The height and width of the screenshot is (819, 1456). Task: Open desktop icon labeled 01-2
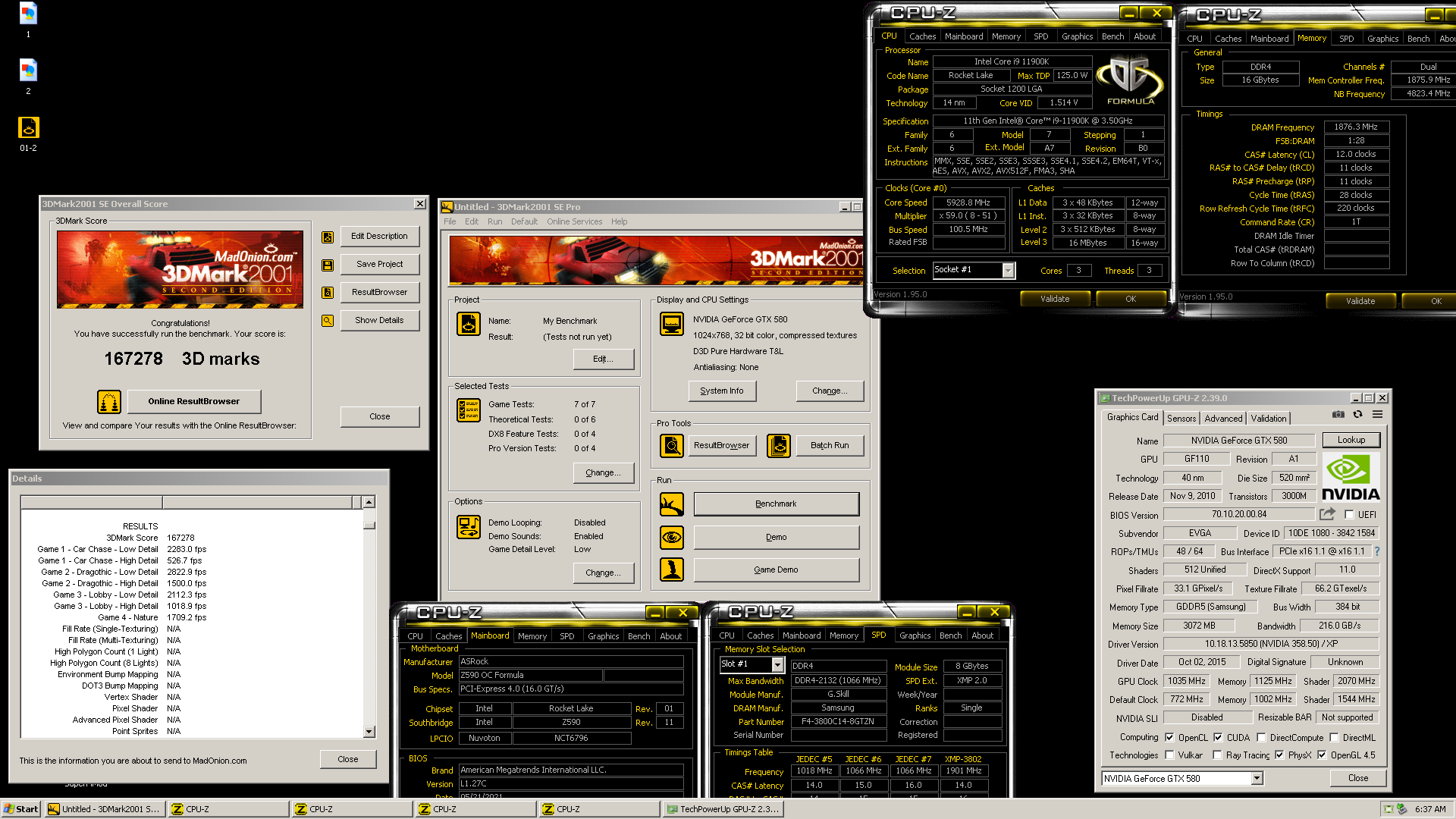tap(28, 128)
